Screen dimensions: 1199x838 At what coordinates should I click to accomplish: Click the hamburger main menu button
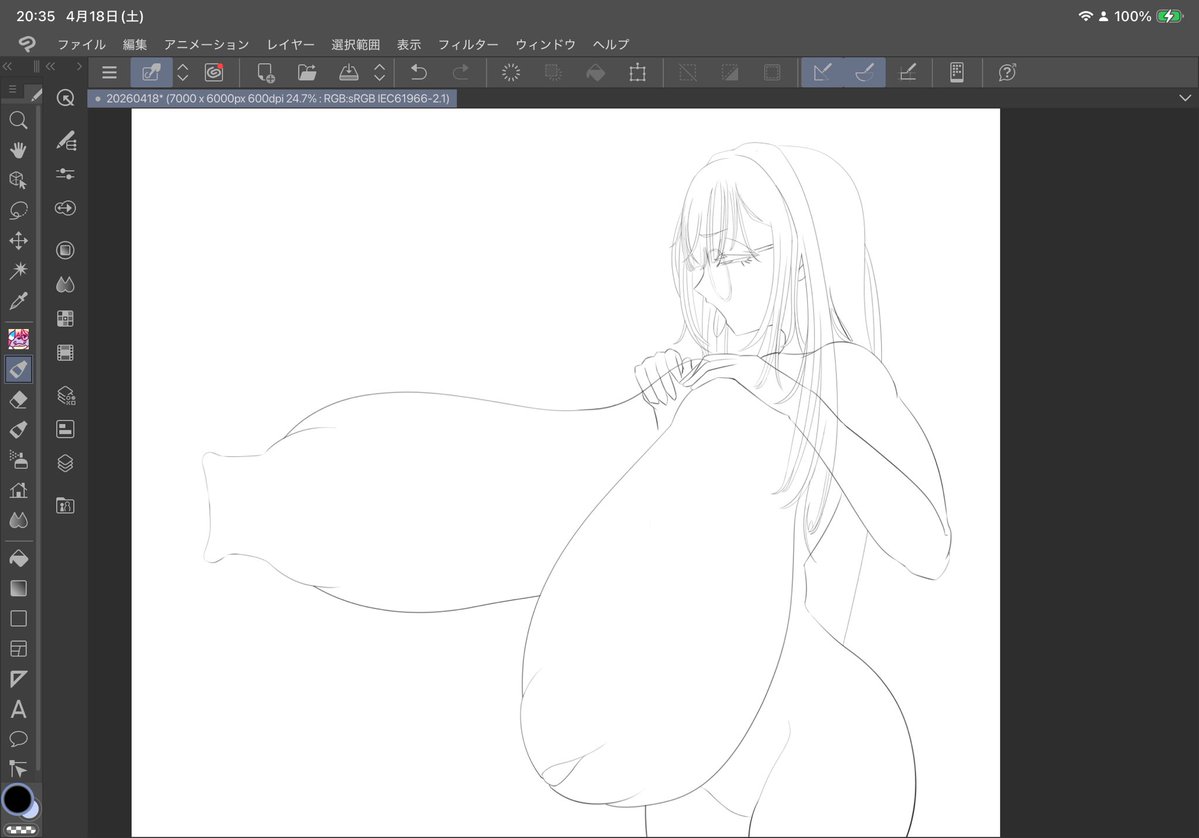click(x=109, y=72)
